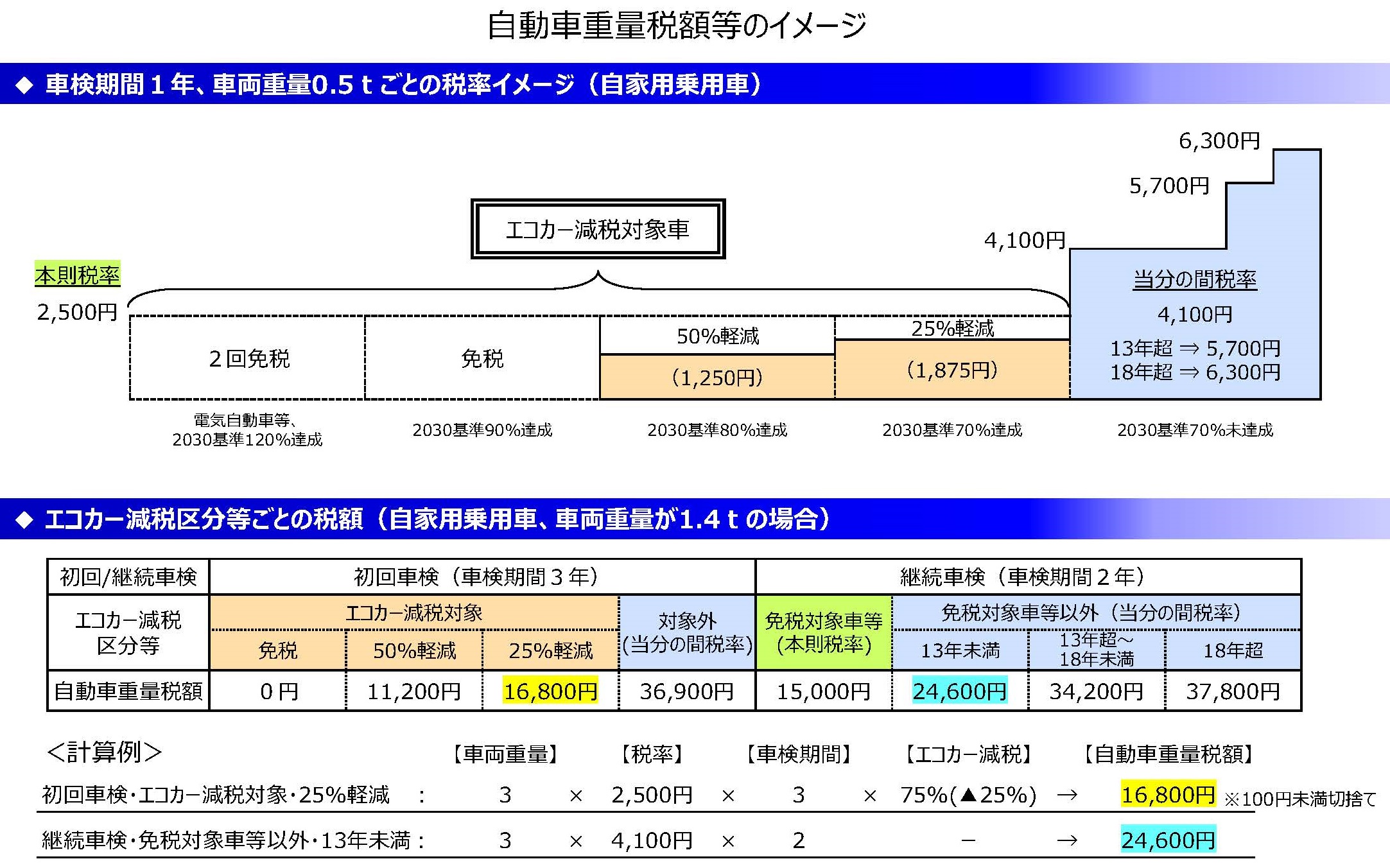
Task: Click the 25%軽減 column header in the table
Action: coord(550,650)
